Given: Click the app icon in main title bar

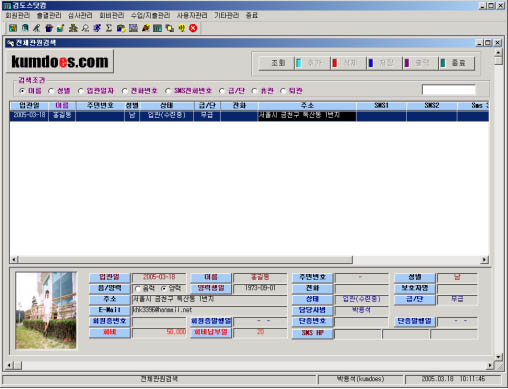Looking at the screenshot, I should tap(7, 6).
